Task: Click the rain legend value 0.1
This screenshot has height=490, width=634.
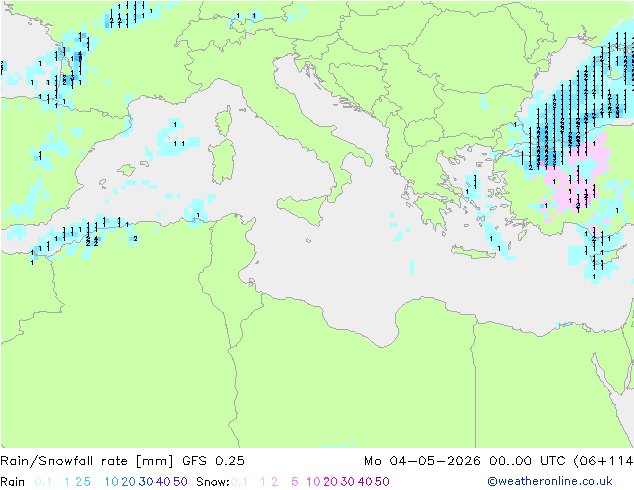Action: (x=43, y=482)
